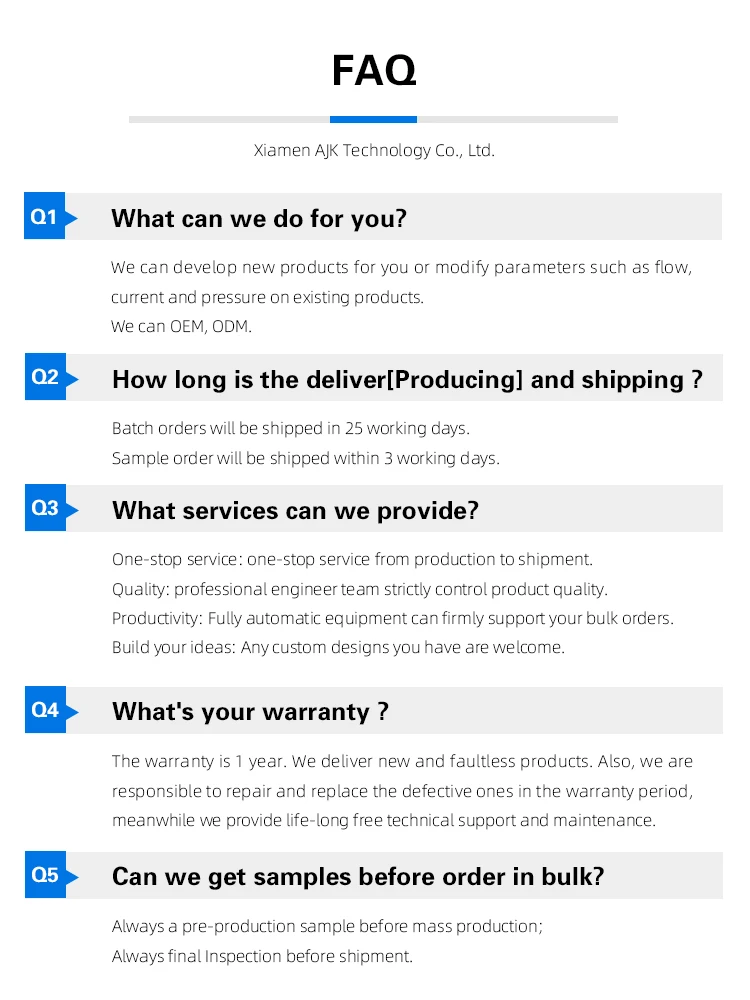Click the "We can OEM, ODM." line
Viewport: 750px width, 1000px height.
(x=181, y=326)
